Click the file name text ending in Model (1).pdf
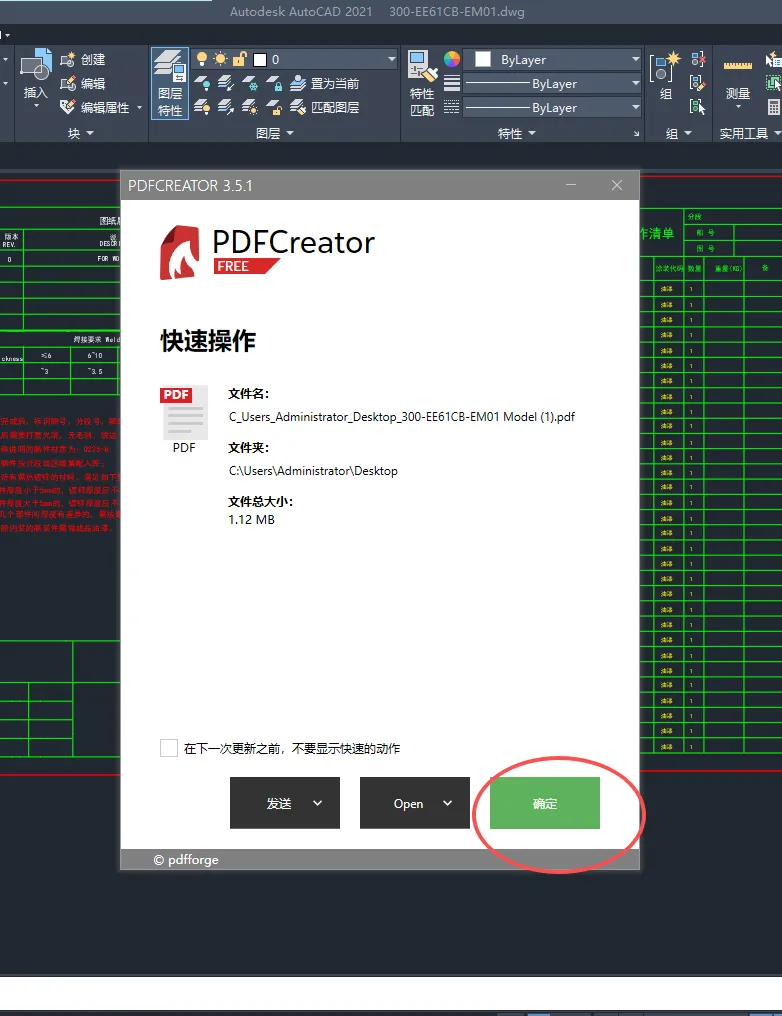Screen dimensions: 782x1016 [402, 417]
